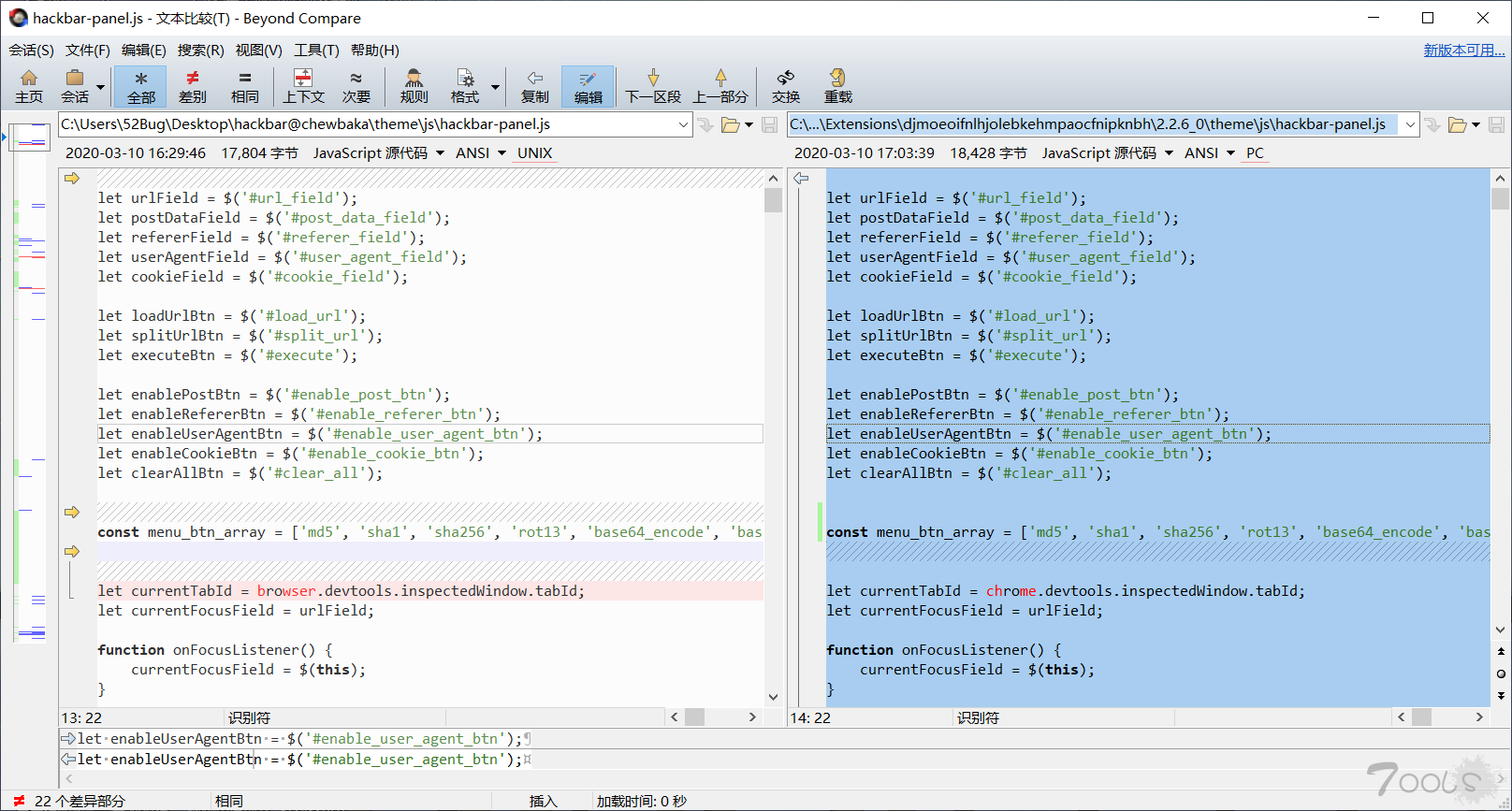The height and width of the screenshot is (811, 1512).
Task: Click the 新版本可用 update link
Action: [x=1464, y=51]
